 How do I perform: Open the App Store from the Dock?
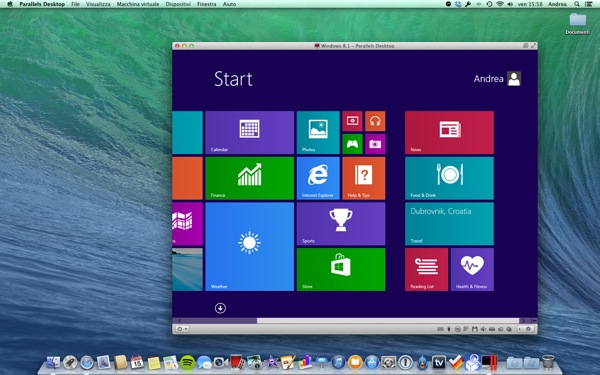(372, 362)
